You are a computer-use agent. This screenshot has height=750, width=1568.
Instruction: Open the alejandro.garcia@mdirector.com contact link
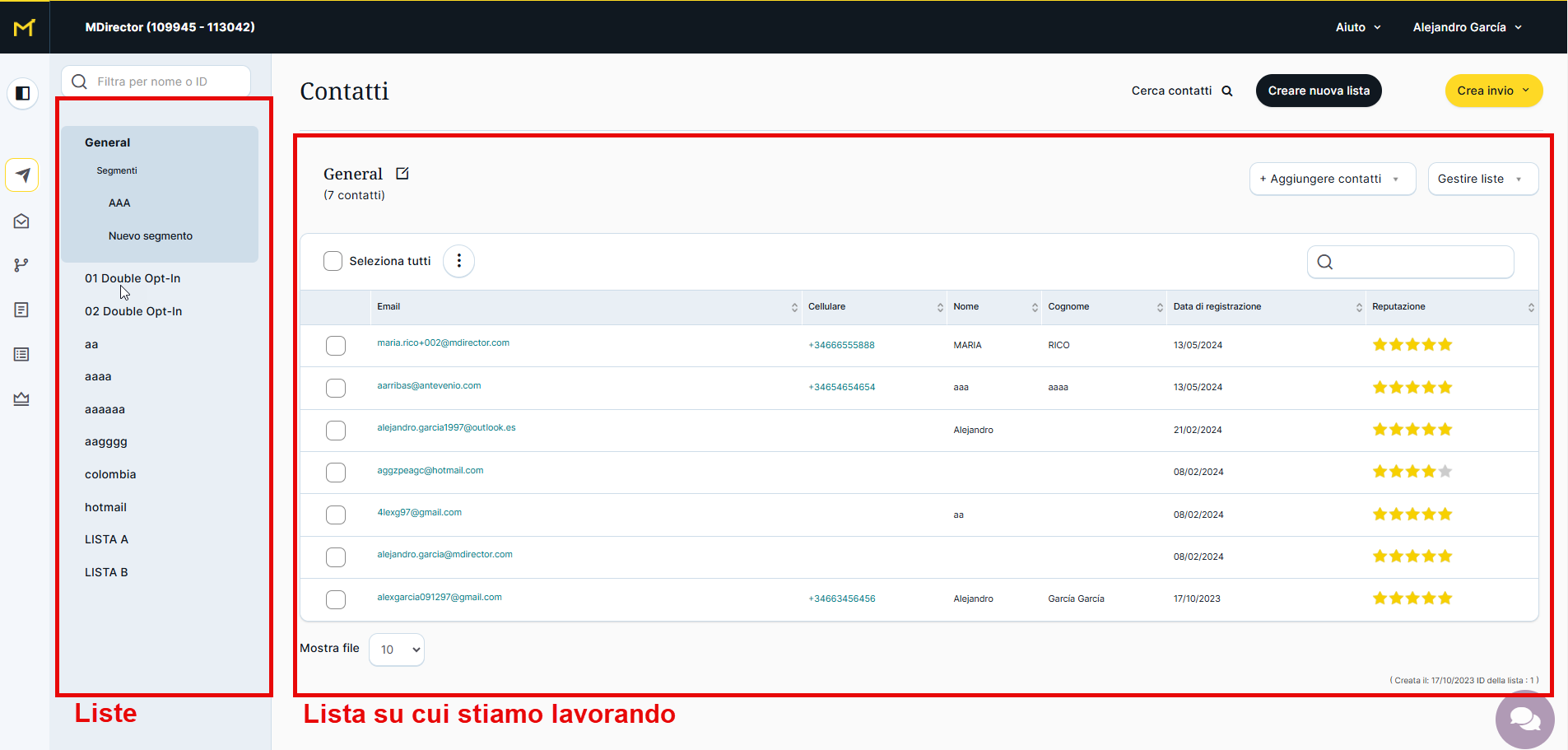click(444, 555)
